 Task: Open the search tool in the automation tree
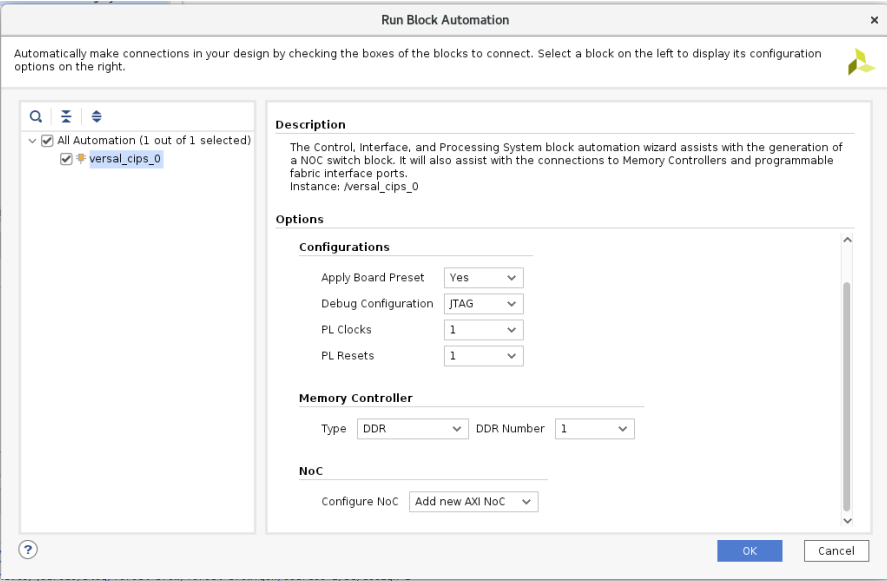click(x=36, y=116)
